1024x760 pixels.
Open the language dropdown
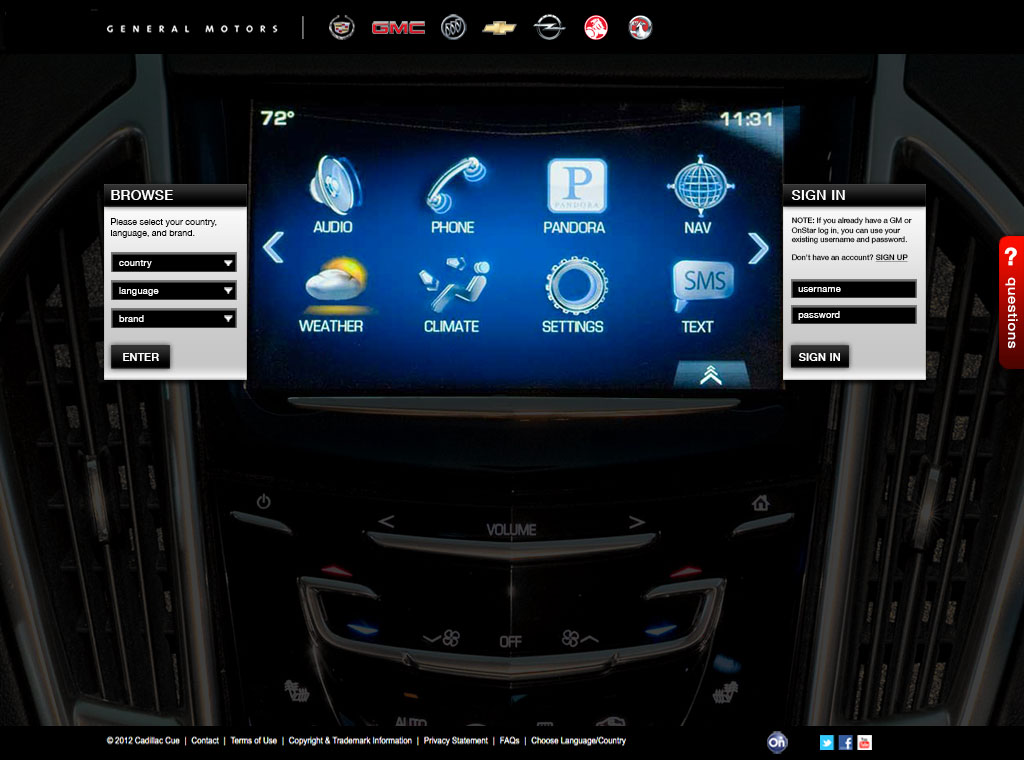[173, 290]
